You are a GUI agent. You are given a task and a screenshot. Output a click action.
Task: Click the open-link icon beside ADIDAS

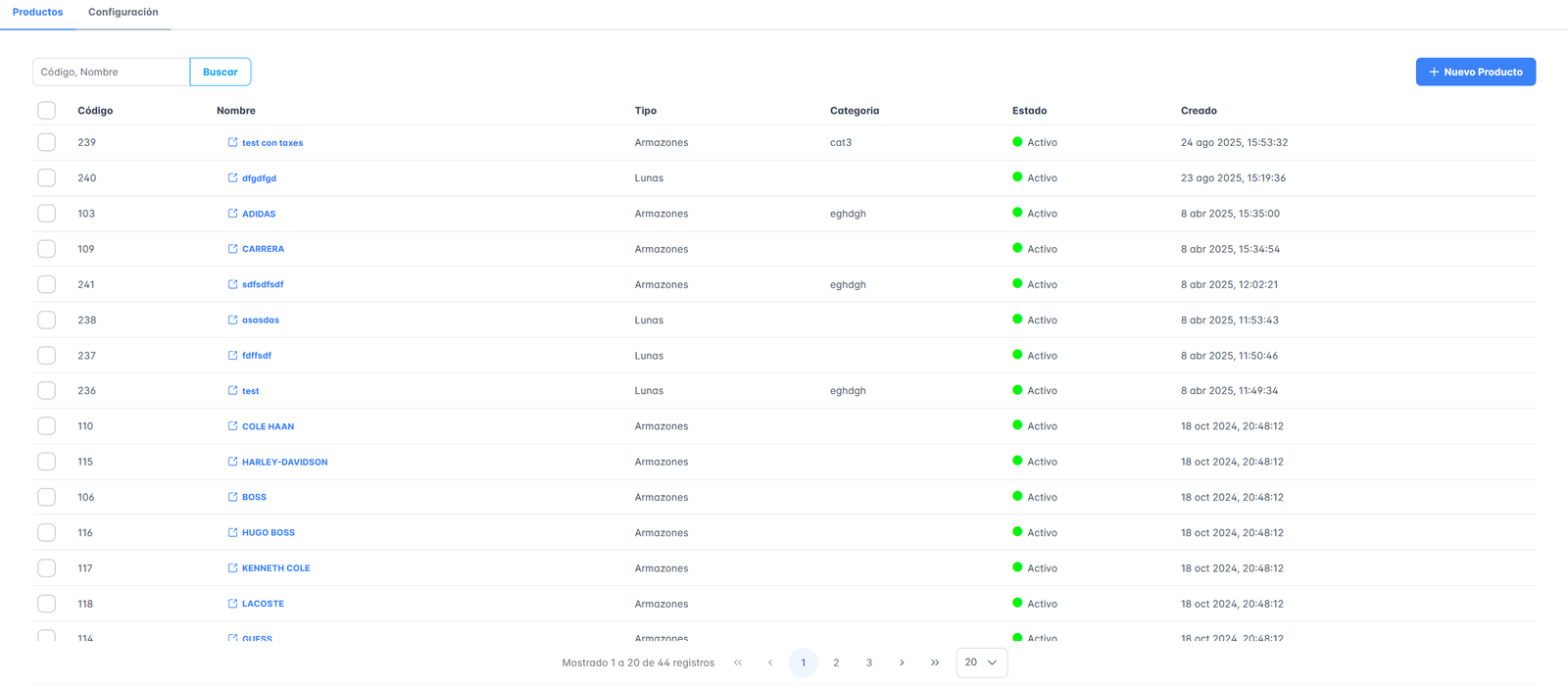click(x=232, y=213)
